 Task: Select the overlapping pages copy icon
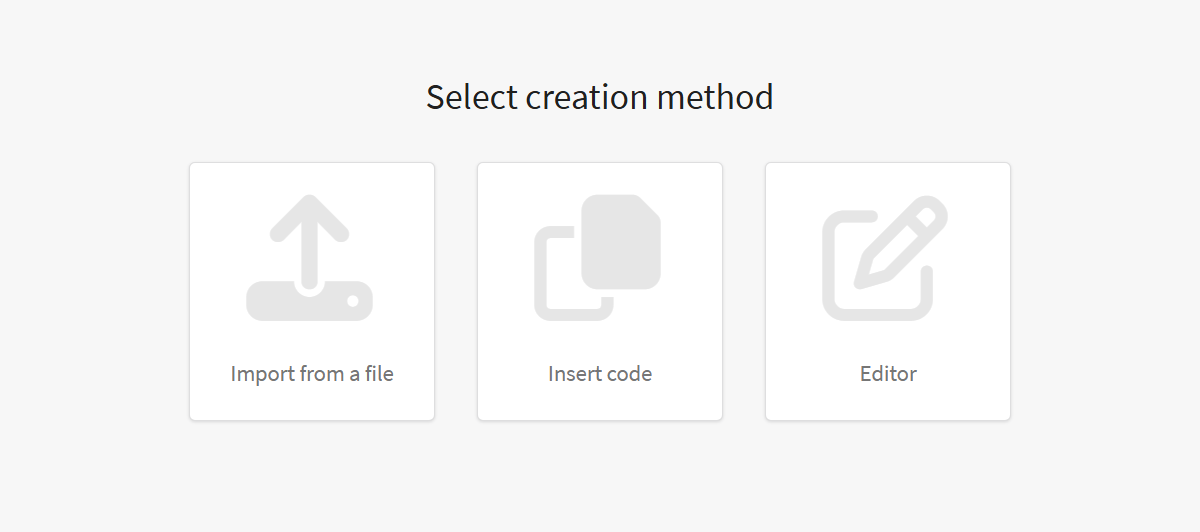click(598, 258)
